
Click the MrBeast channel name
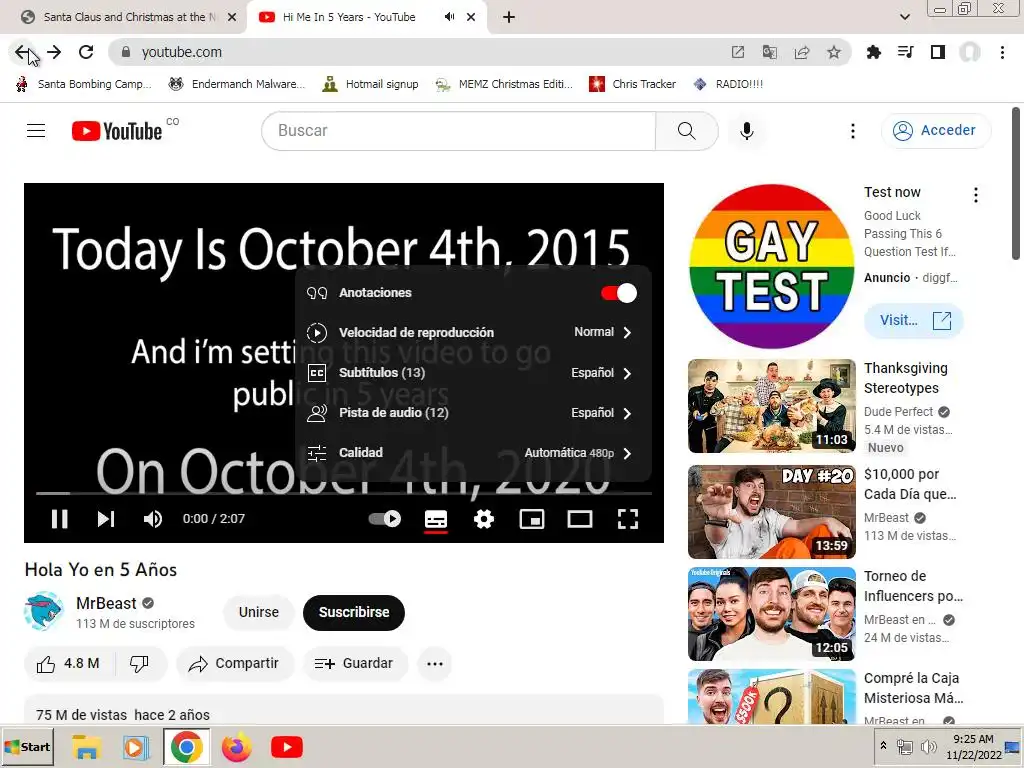106,603
